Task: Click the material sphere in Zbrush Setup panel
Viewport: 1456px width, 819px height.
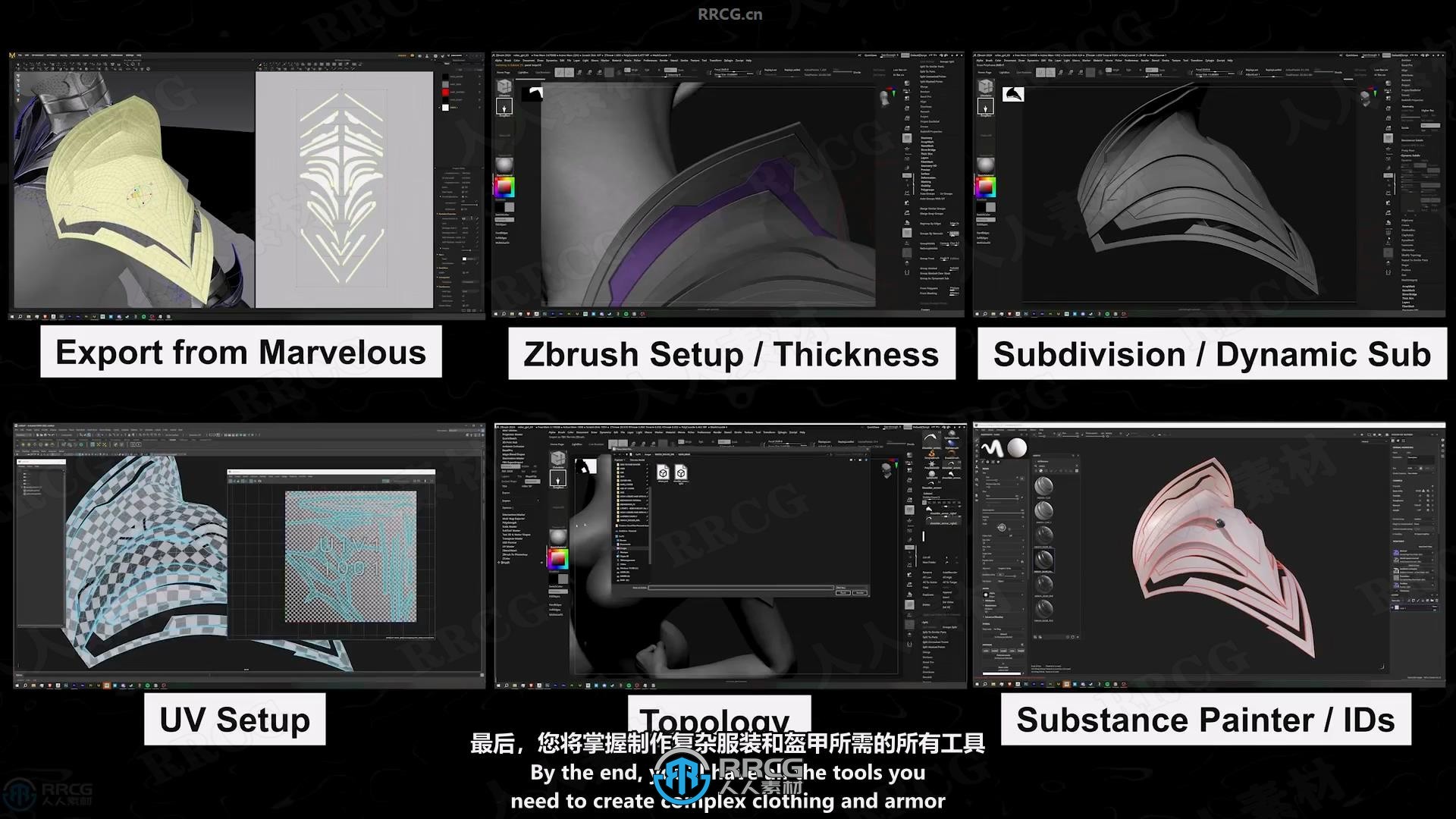Action: click(504, 166)
